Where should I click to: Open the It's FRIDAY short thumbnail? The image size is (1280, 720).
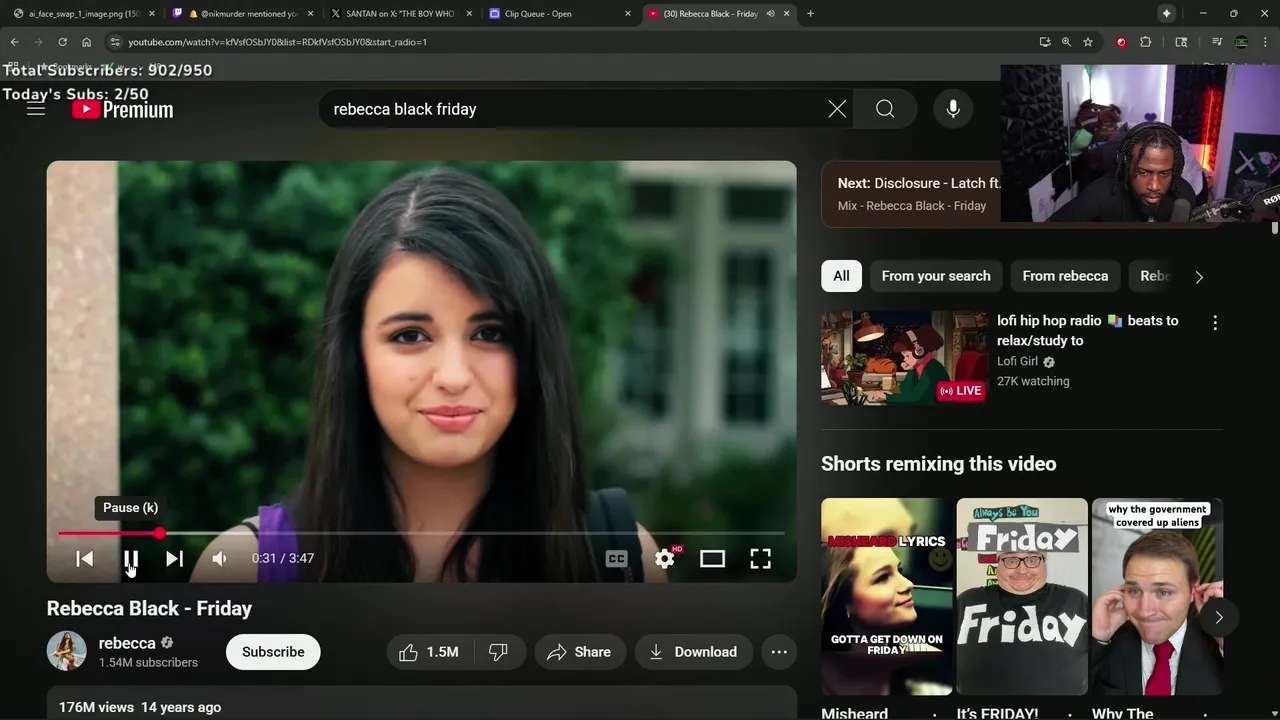[1022, 596]
